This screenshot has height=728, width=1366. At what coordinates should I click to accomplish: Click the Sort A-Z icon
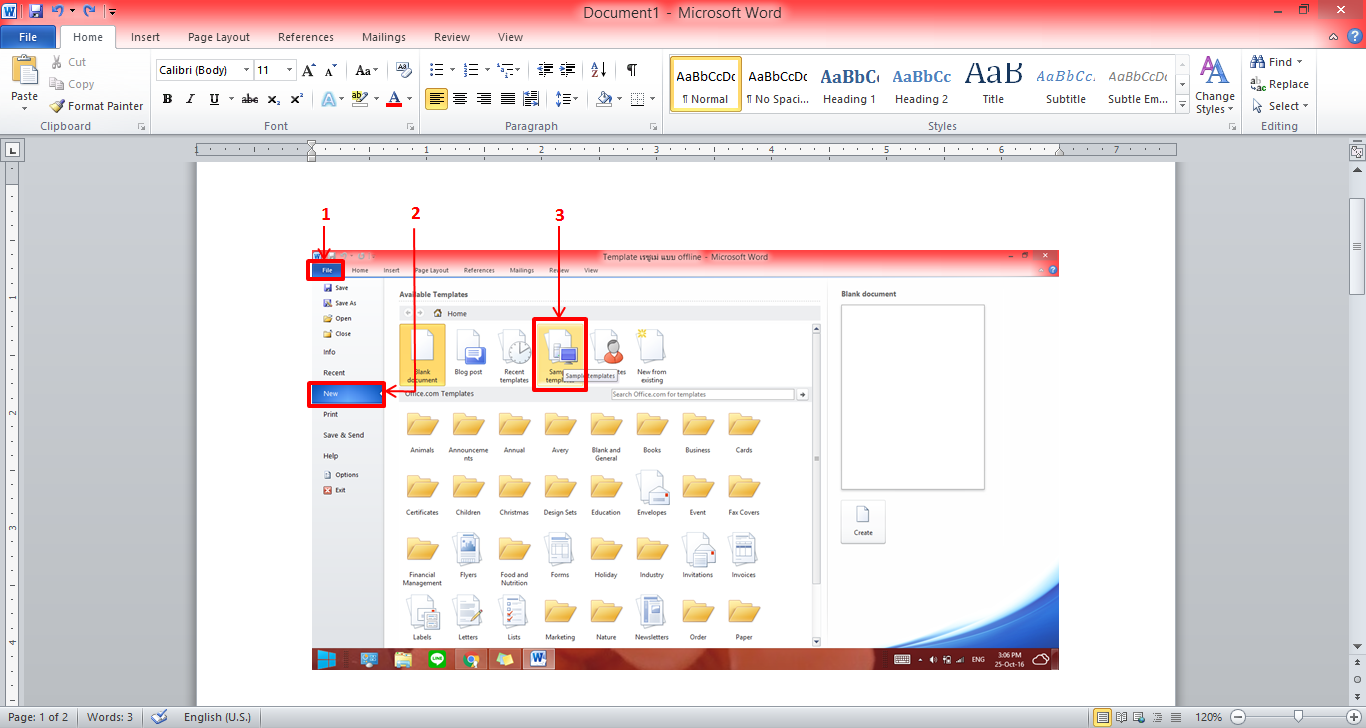pos(599,70)
